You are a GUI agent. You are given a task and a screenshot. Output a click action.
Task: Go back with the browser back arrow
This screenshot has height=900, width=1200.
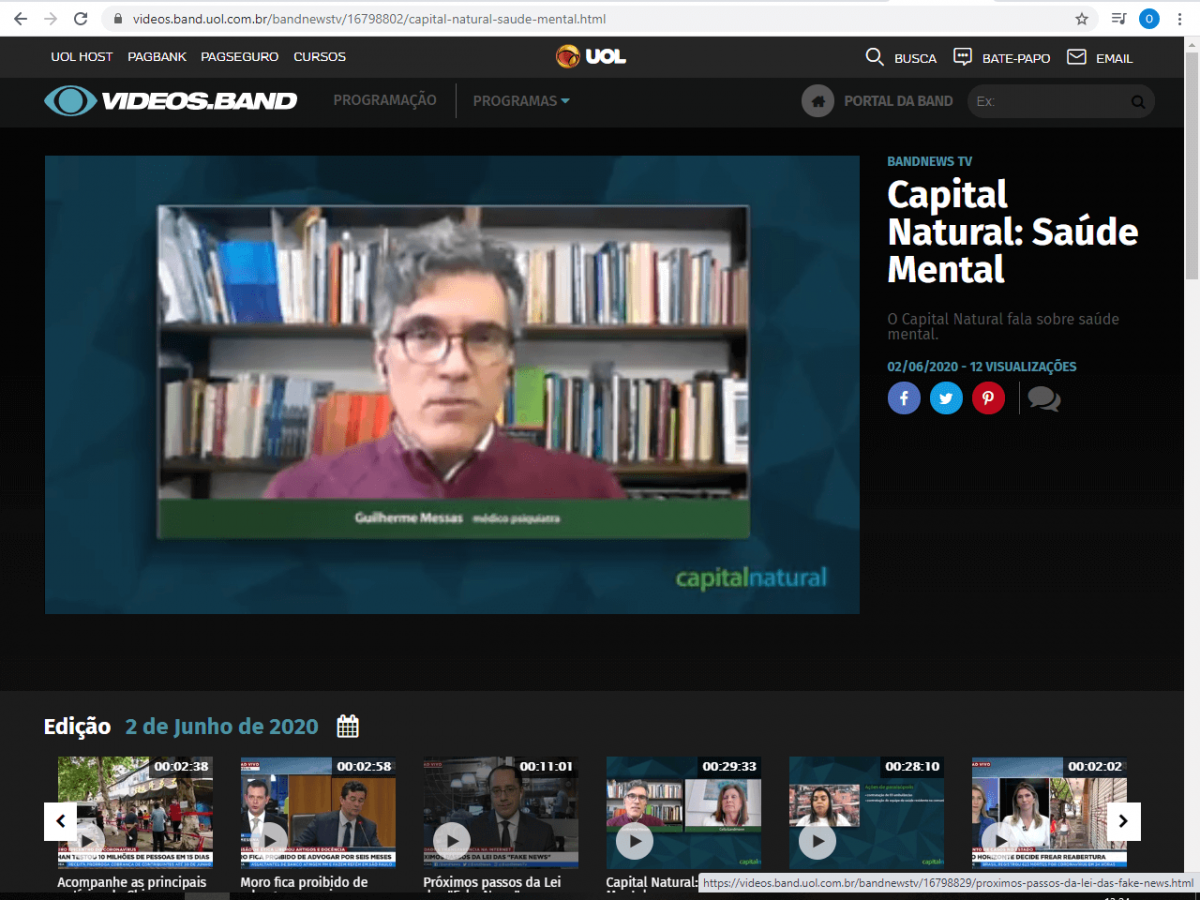coord(20,19)
